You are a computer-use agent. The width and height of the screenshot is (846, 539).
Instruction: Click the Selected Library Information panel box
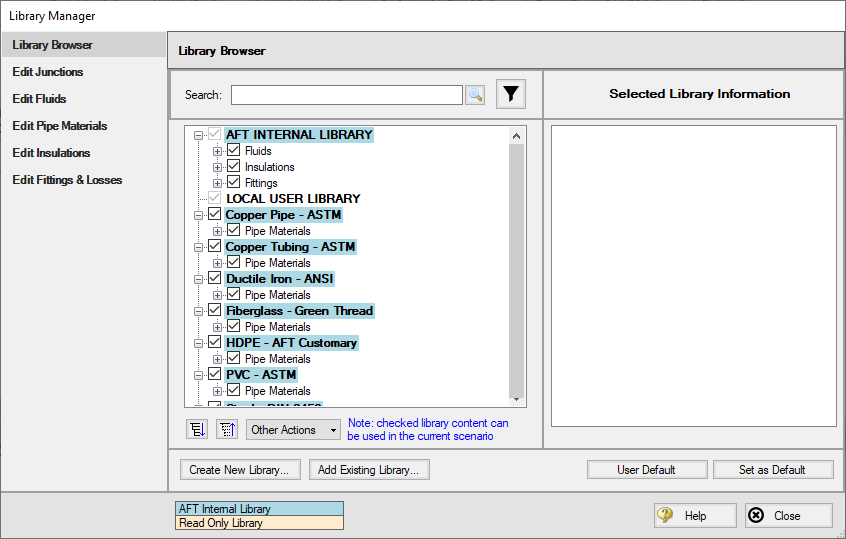tap(694, 276)
